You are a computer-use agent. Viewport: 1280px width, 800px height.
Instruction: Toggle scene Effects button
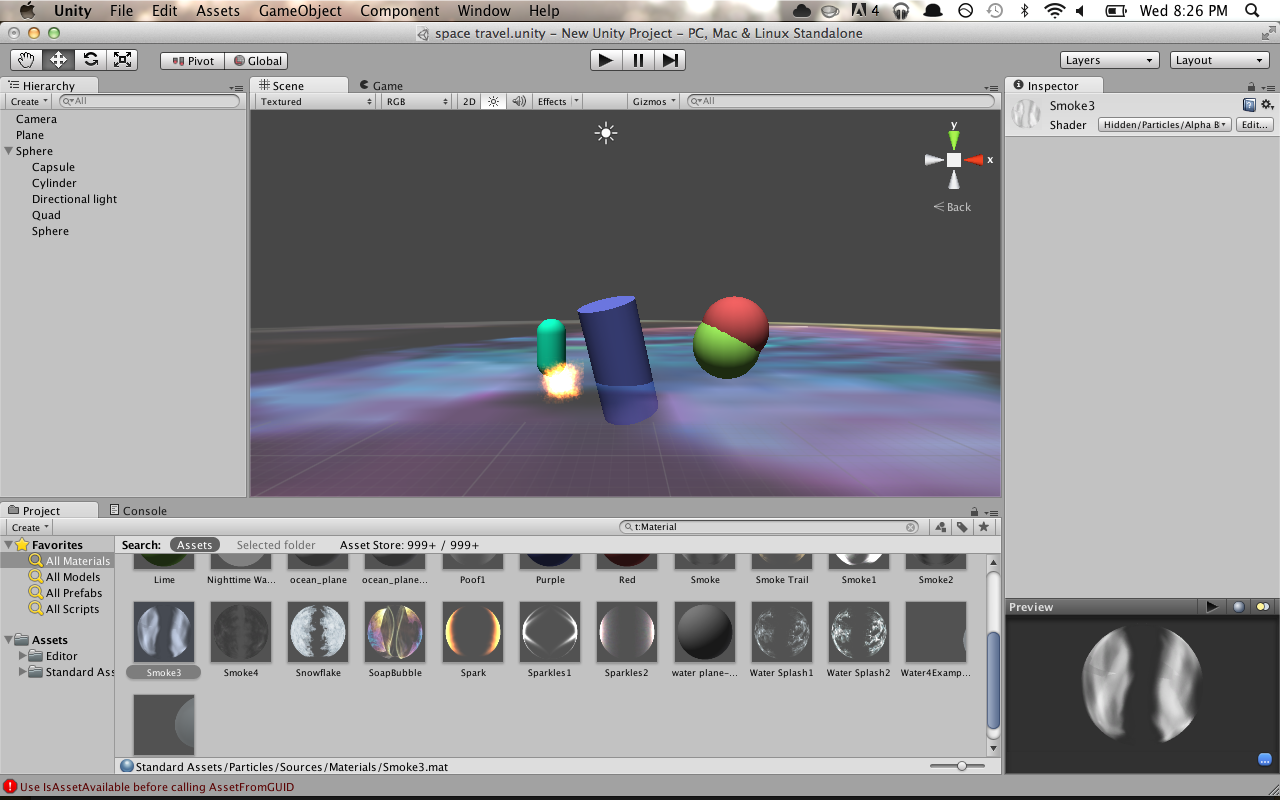[x=552, y=101]
